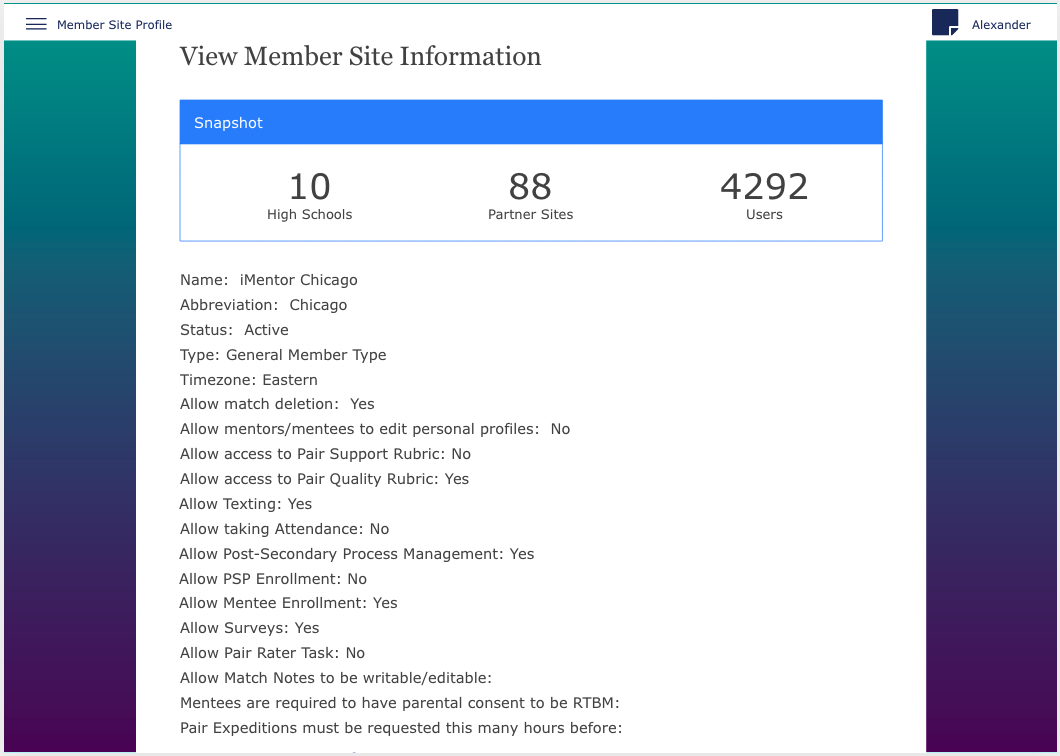The image size is (1060, 756).
Task: Select the Snapshot panel header
Action: [x=531, y=122]
